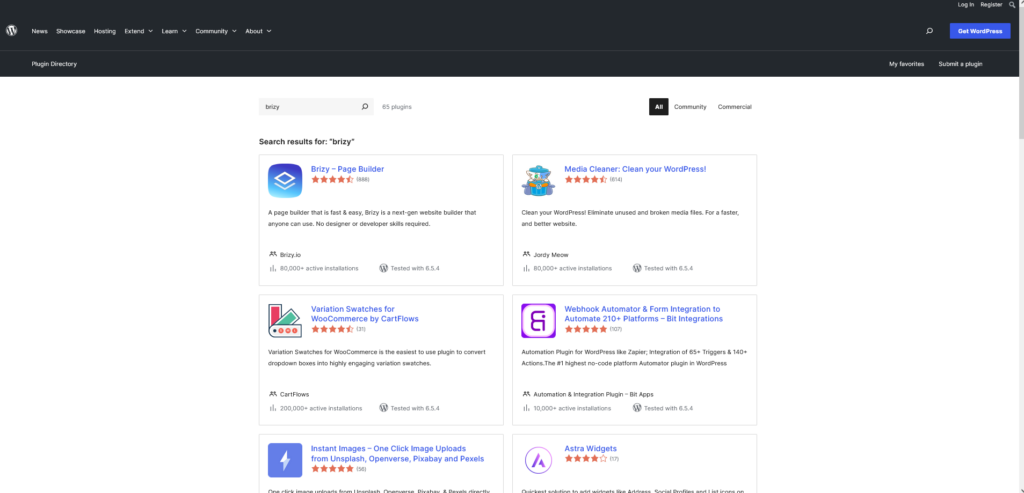Click the author icon beside Jordy Meow
1024x493 pixels.
click(526, 254)
